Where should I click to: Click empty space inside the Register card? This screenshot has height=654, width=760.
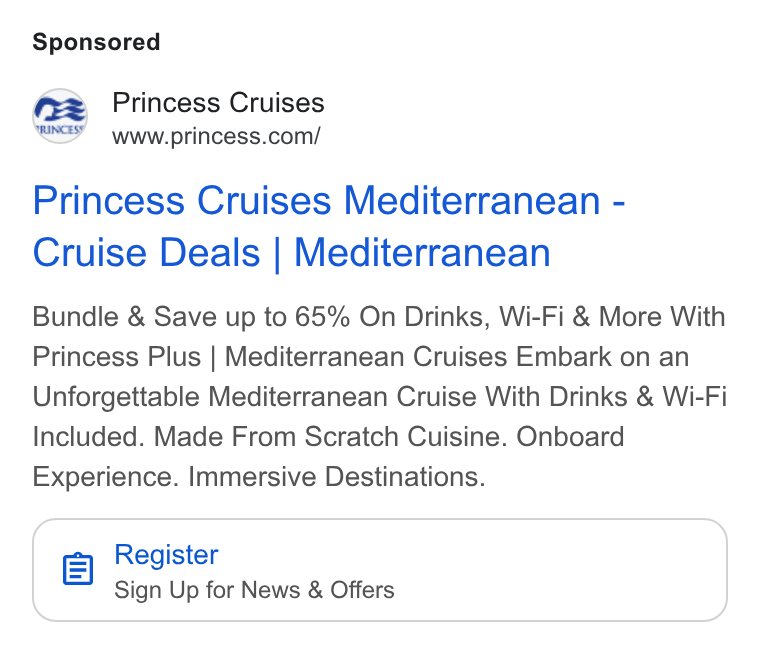click(557, 570)
